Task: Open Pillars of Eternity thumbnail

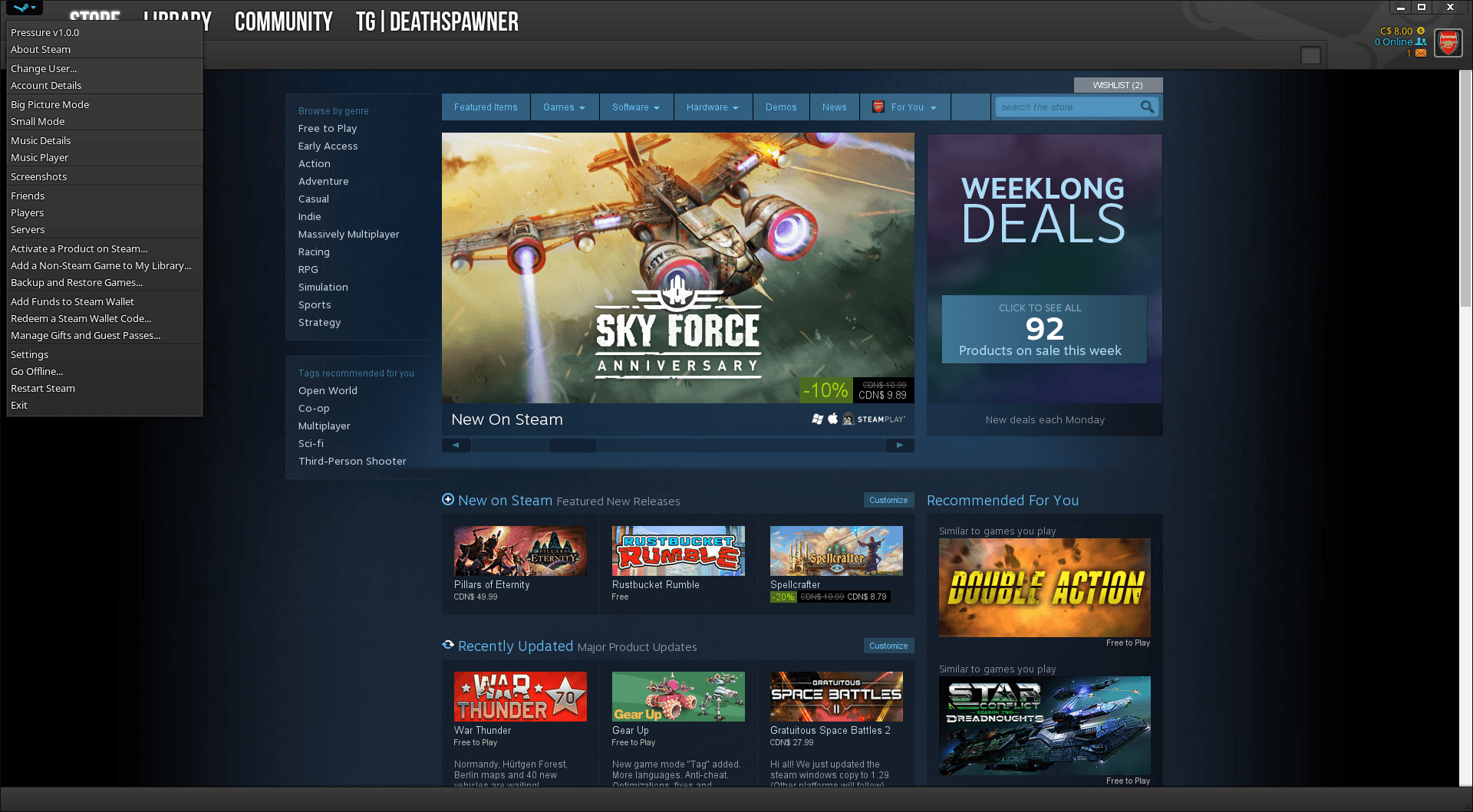Action: (x=520, y=551)
